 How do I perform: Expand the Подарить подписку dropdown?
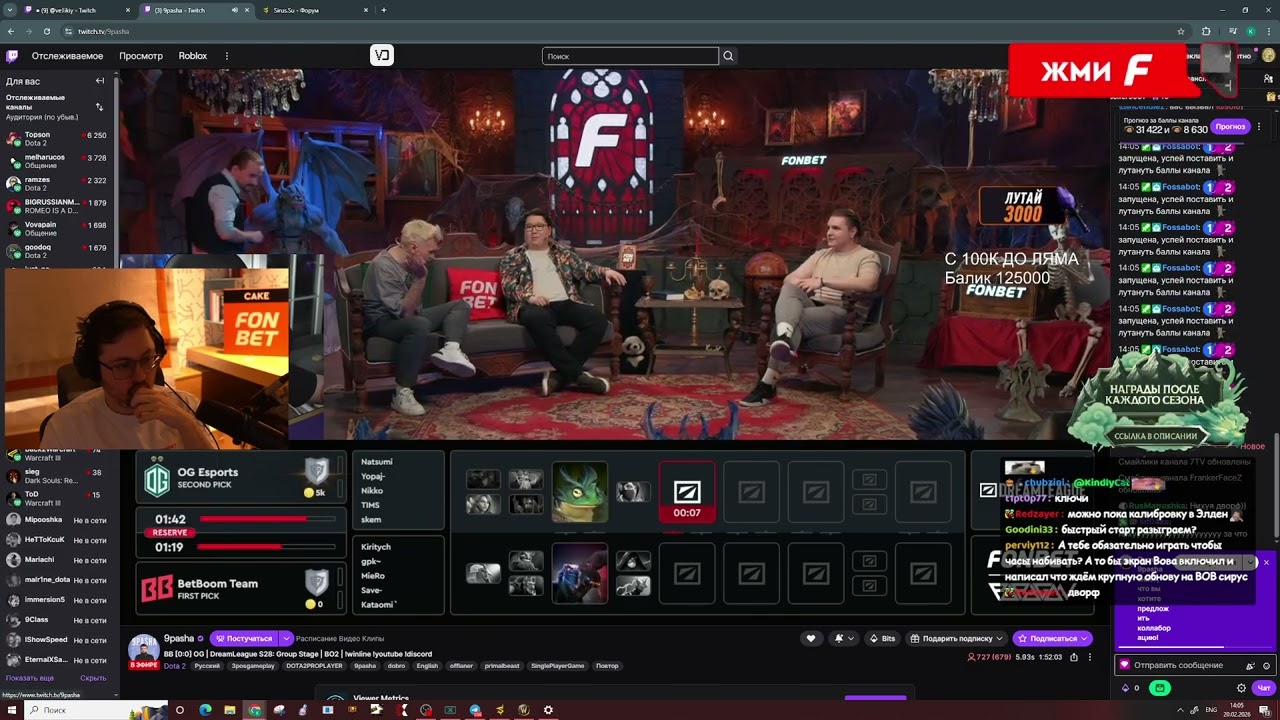[x=1000, y=638]
